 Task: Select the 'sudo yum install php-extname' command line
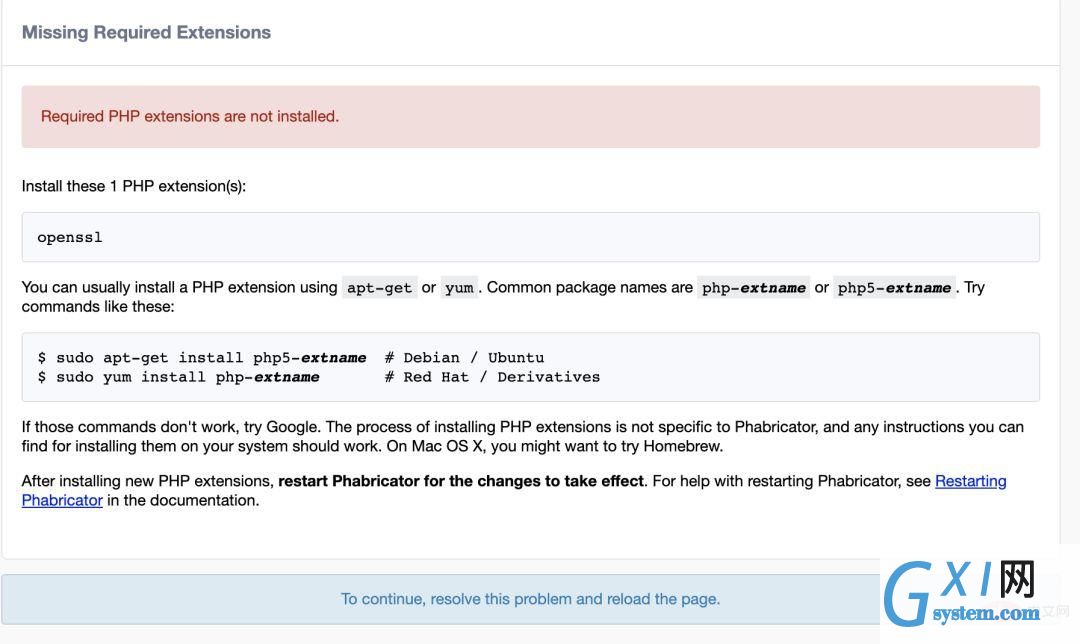point(178,377)
